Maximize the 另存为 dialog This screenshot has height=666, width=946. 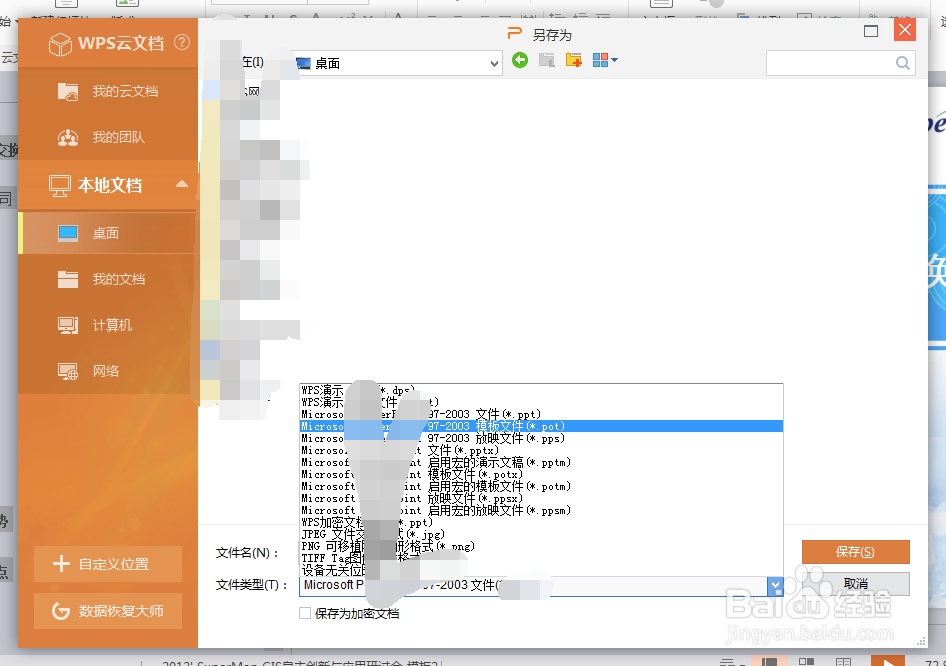[871, 31]
